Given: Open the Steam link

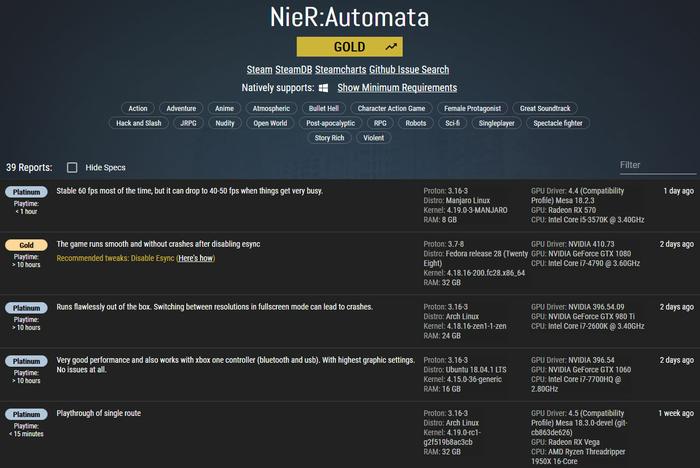Looking at the screenshot, I should tap(259, 70).
